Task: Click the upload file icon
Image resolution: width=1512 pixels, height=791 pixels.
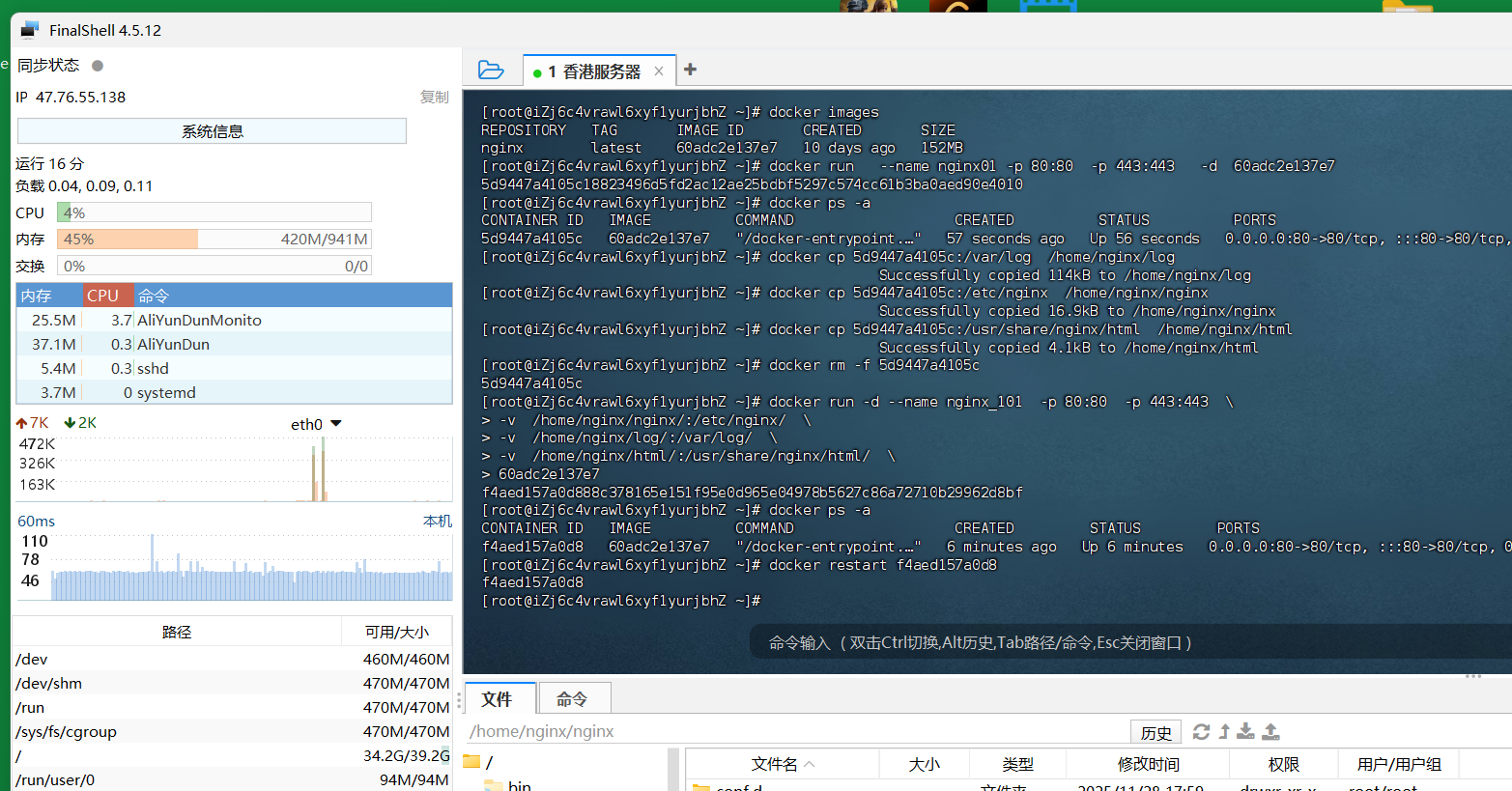Action: tap(1271, 732)
